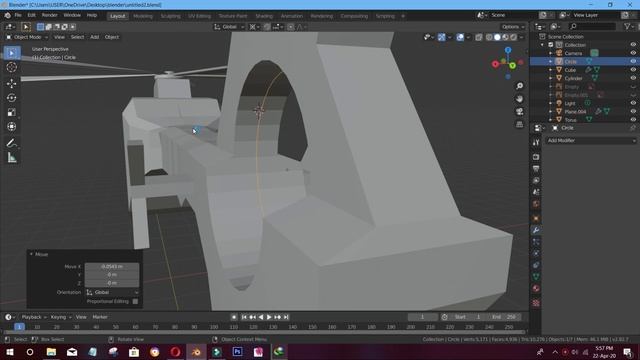Open the World properties tab
This screenshot has height=360, width=640.
coord(536,204)
